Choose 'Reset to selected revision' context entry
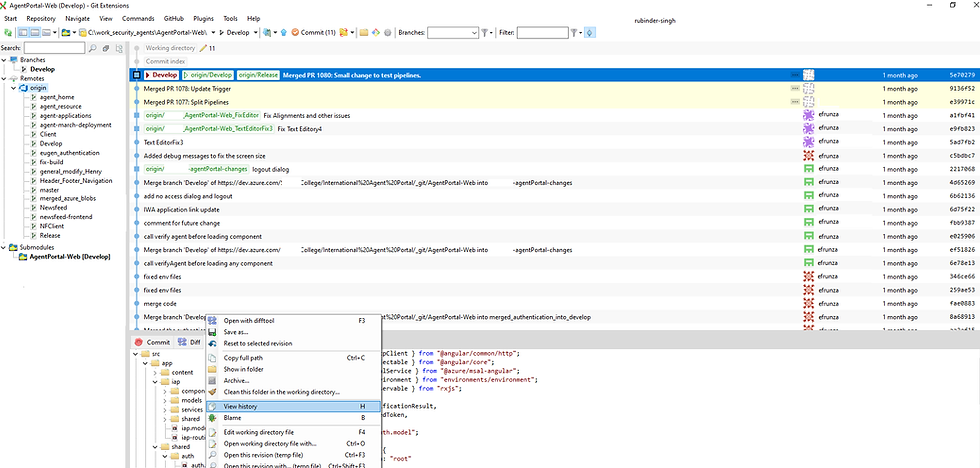This screenshot has width=980, height=468. click(x=293, y=344)
